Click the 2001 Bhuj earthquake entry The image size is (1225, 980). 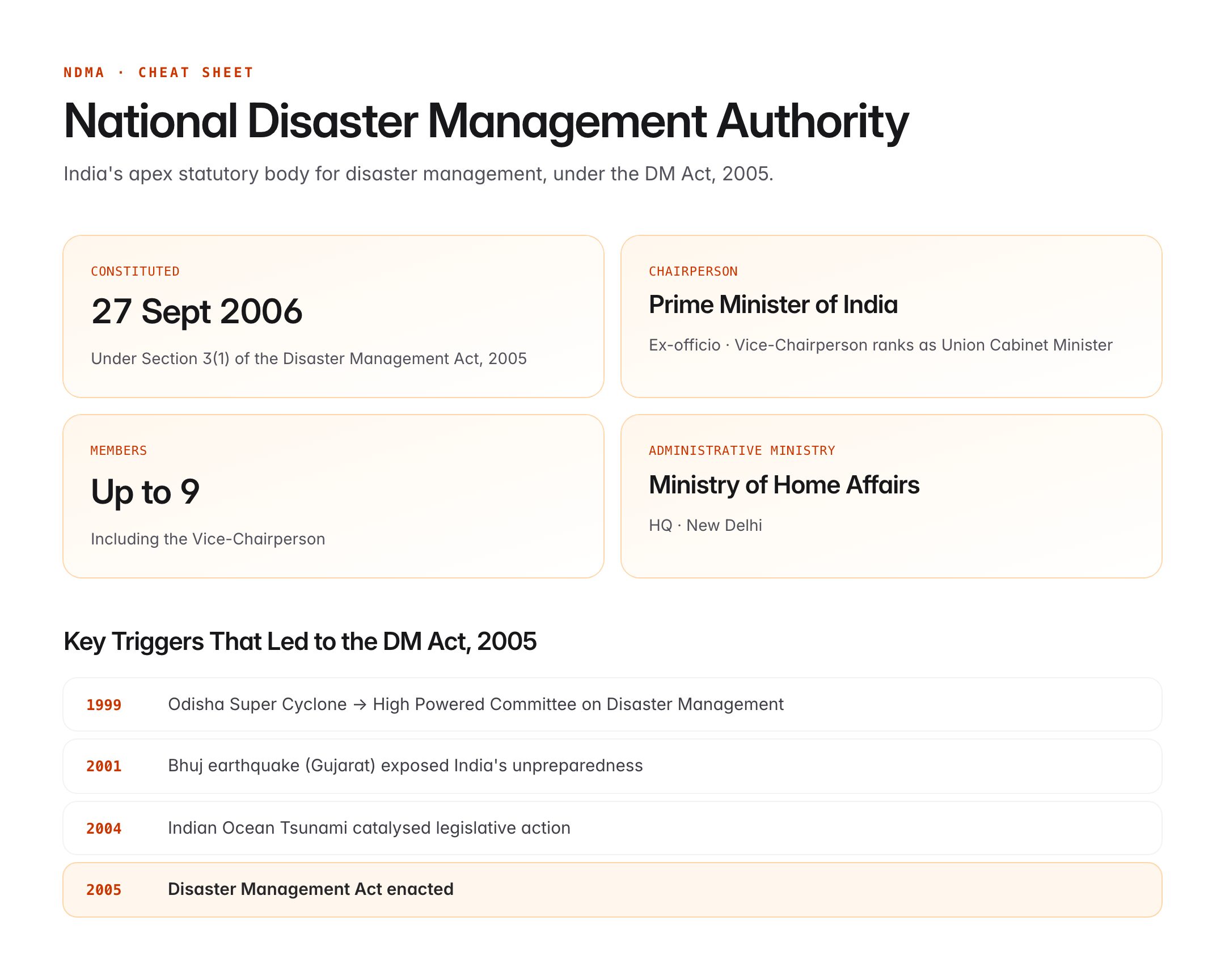tap(612, 766)
